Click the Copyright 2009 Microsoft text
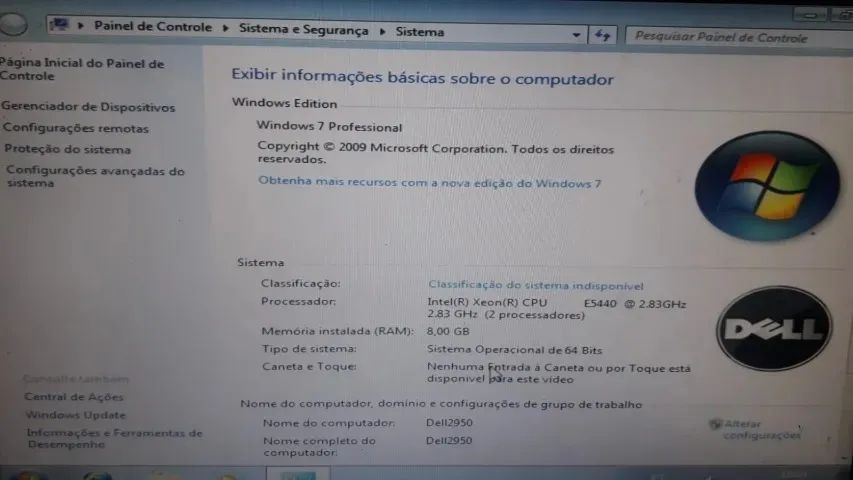853x480 pixels. [x=435, y=153]
